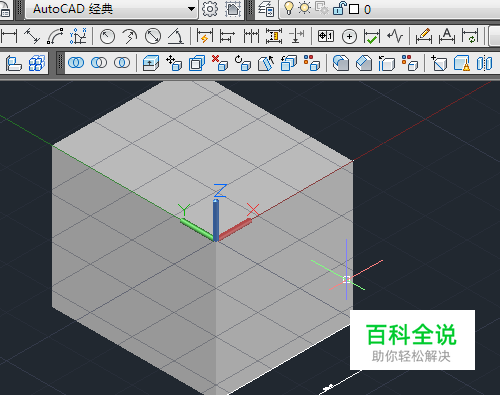Select the Rotate Faces tool
500x395 pixels.
click(x=243, y=63)
